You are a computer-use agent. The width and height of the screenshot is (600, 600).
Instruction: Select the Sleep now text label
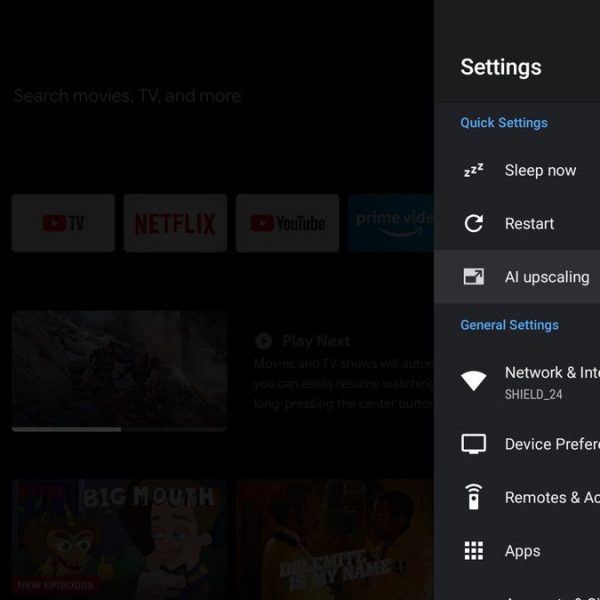tap(540, 170)
